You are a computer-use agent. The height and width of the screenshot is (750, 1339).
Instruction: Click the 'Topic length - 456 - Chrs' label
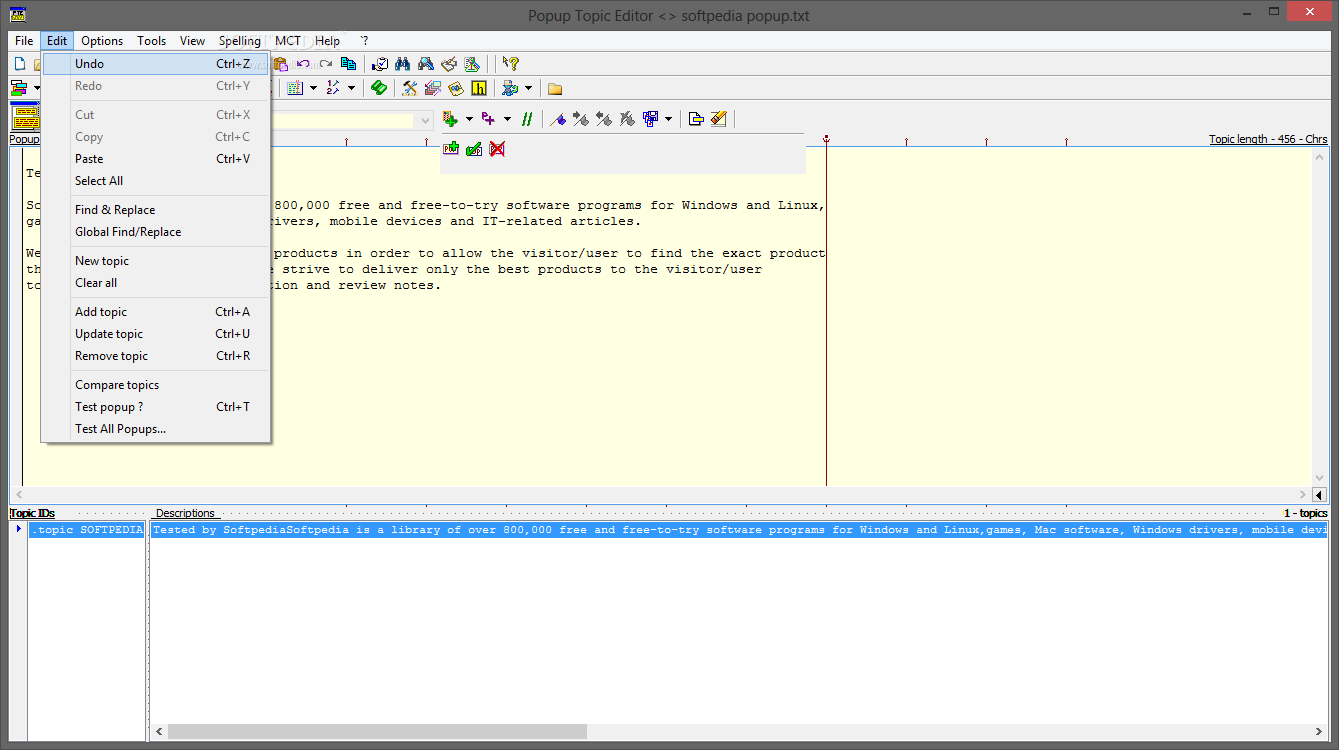[1268, 139]
